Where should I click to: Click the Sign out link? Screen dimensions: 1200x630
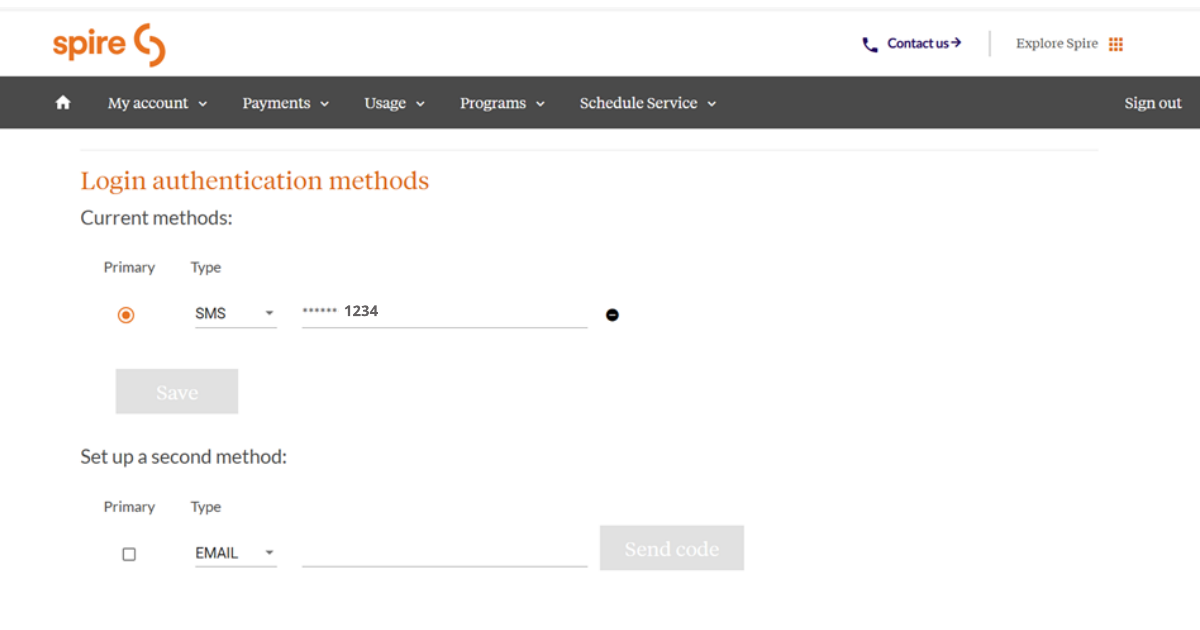pyautogui.click(x=1152, y=103)
